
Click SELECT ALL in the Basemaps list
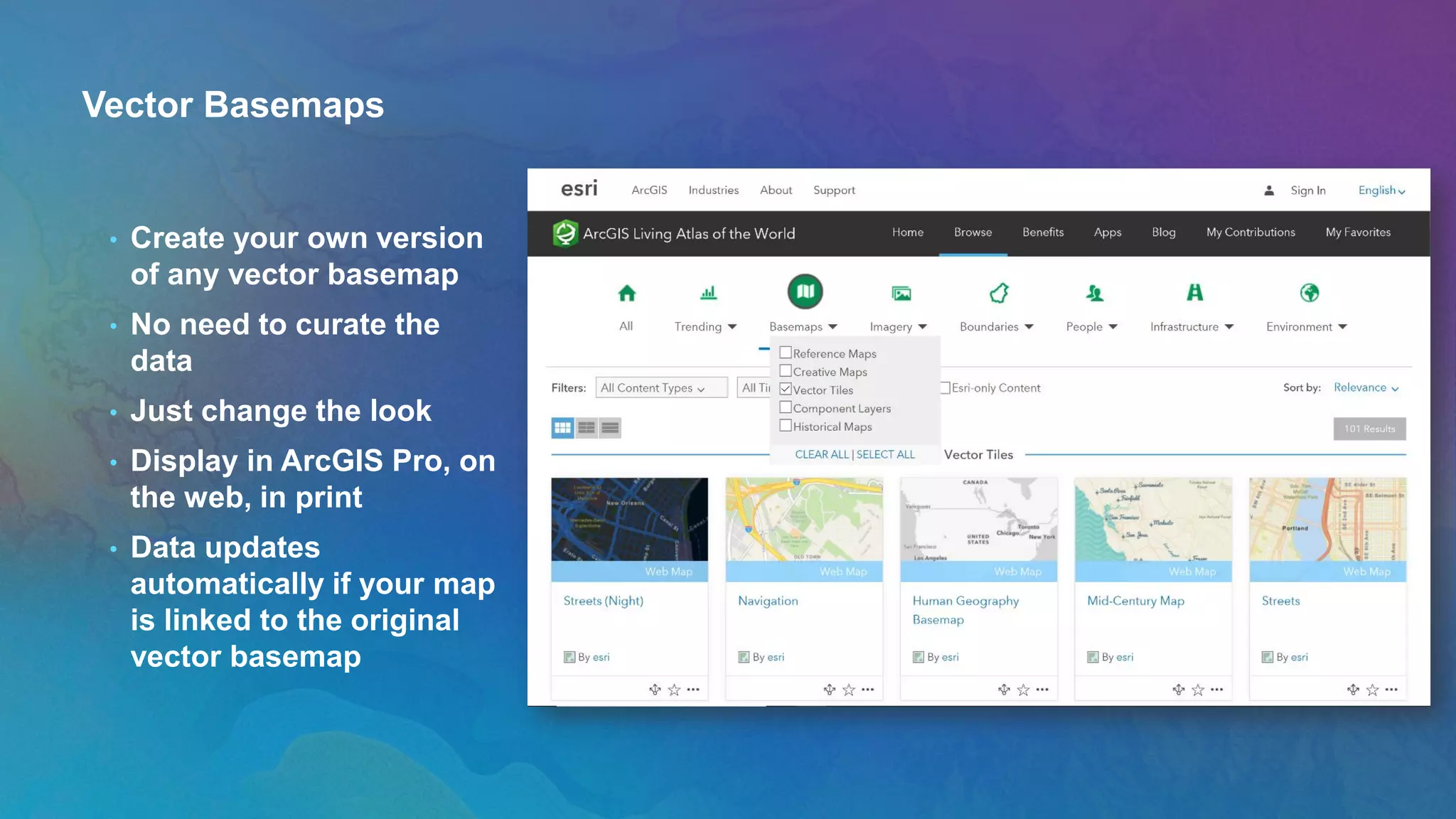click(x=886, y=454)
